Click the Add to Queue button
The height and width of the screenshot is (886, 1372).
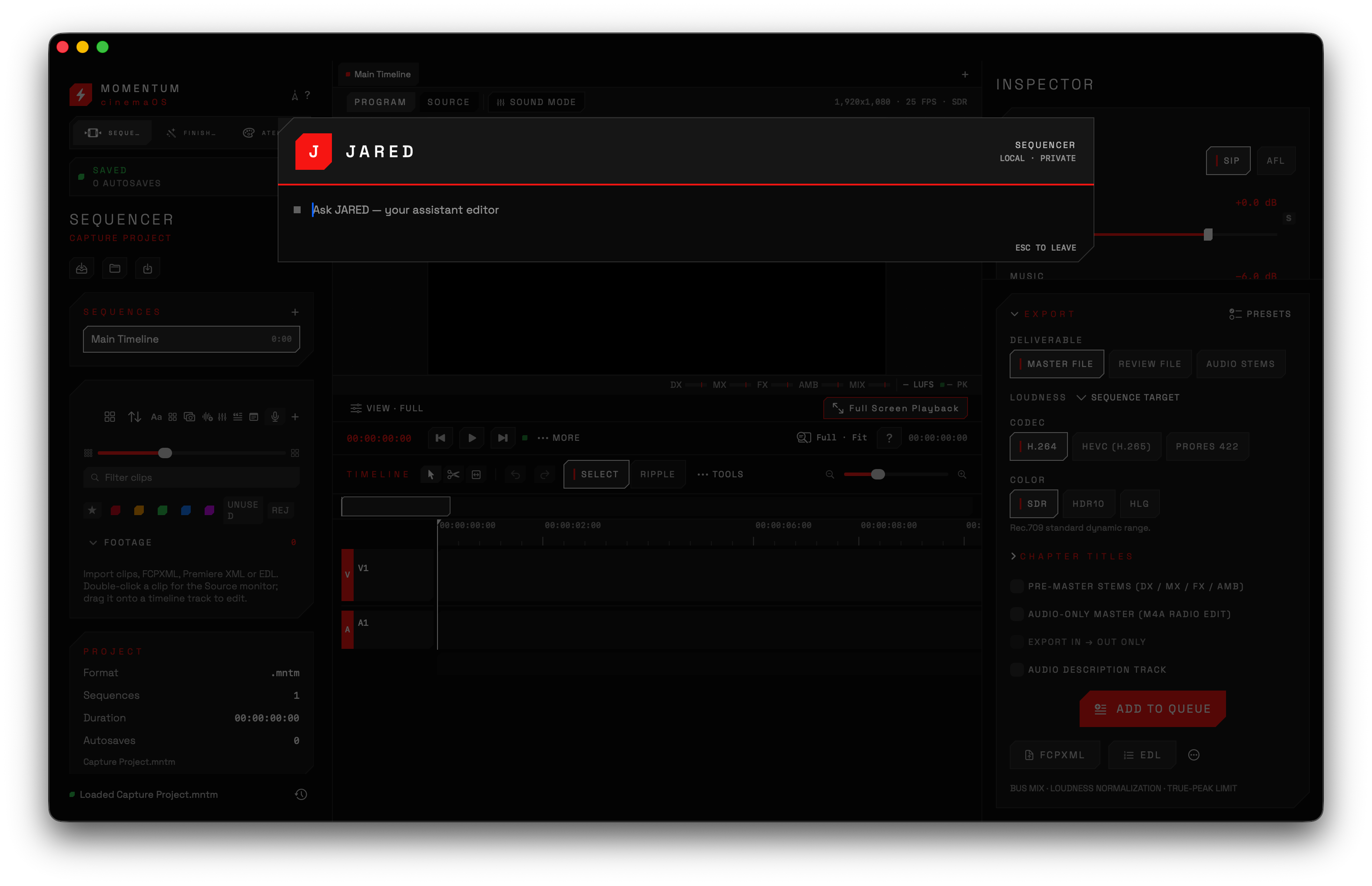1153,709
